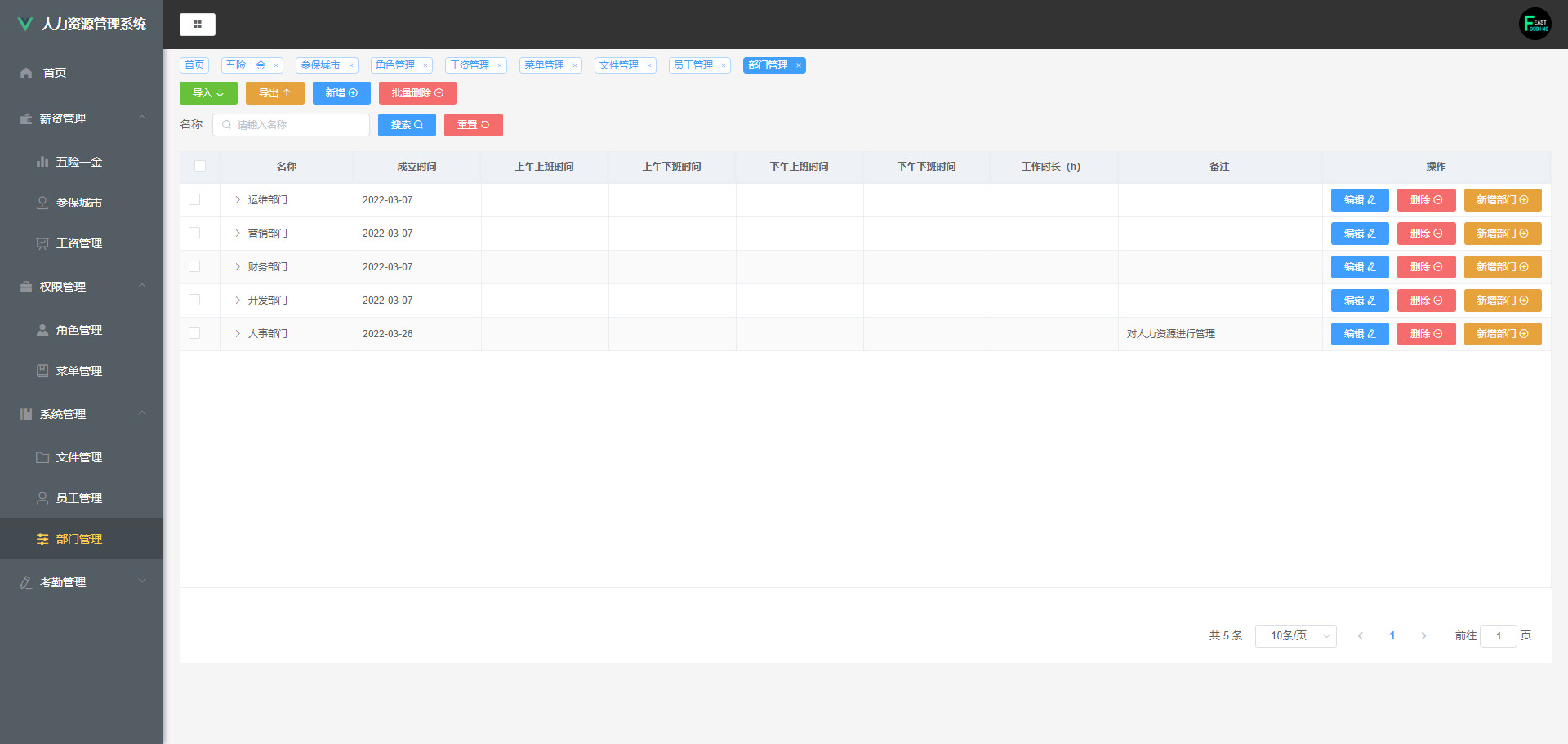
Task: Expand the 财务部门 tree row
Action: (x=238, y=266)
